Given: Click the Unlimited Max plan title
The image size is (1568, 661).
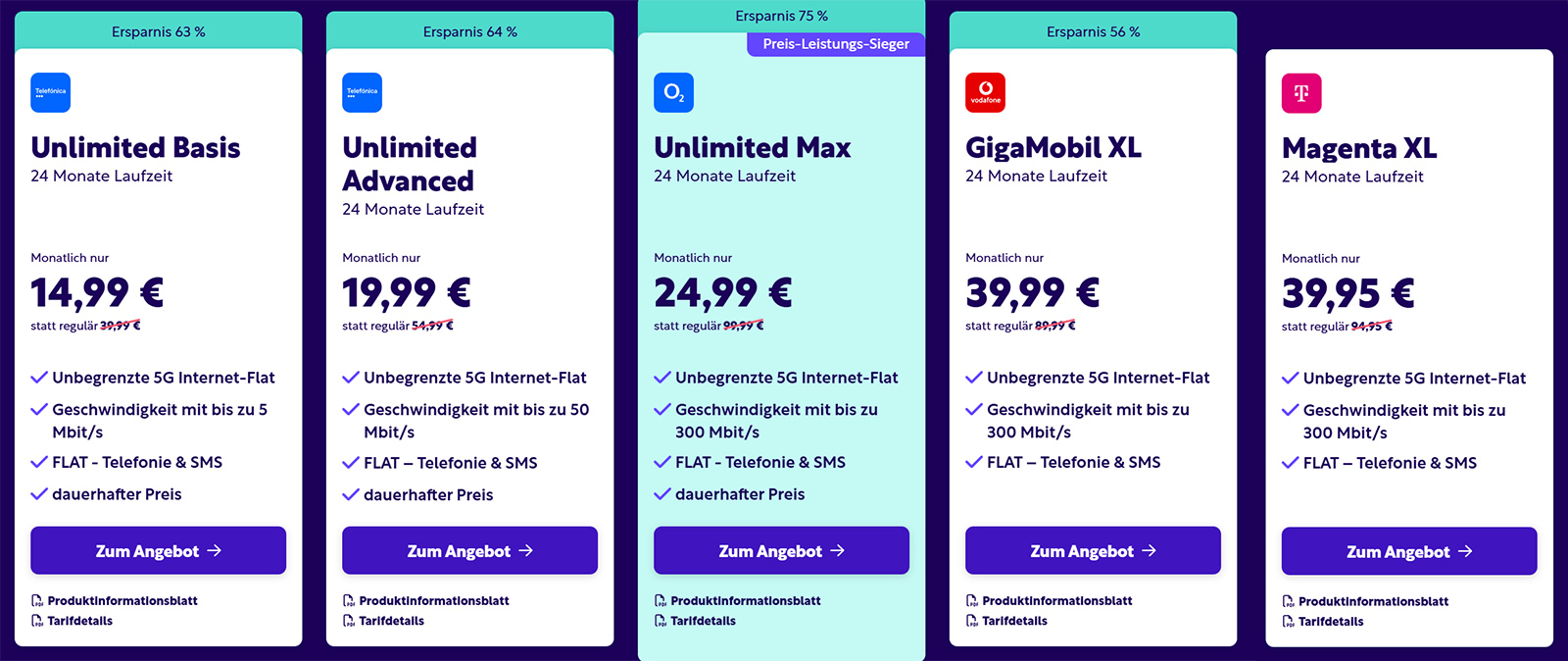Looking at the screenshot, I should 753,148.
